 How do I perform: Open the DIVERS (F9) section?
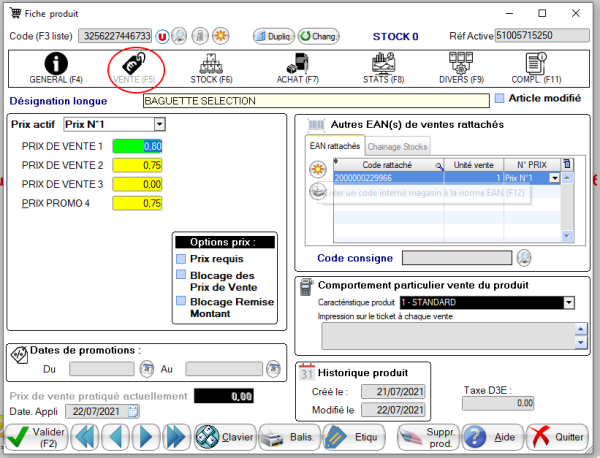461,66
